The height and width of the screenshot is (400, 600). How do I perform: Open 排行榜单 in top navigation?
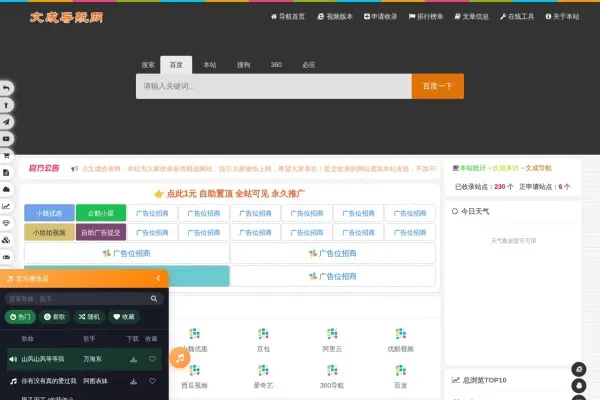(426, 16)
